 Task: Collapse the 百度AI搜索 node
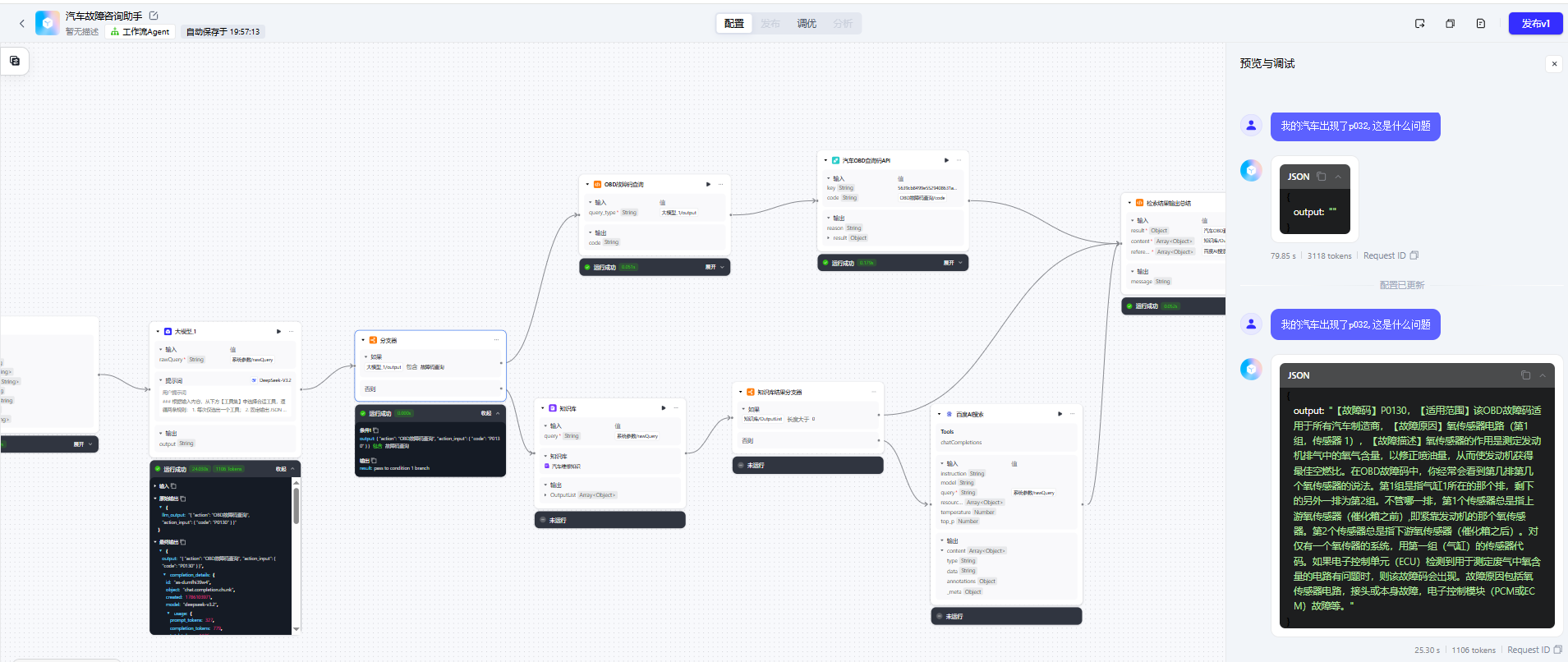coord(939,414)
